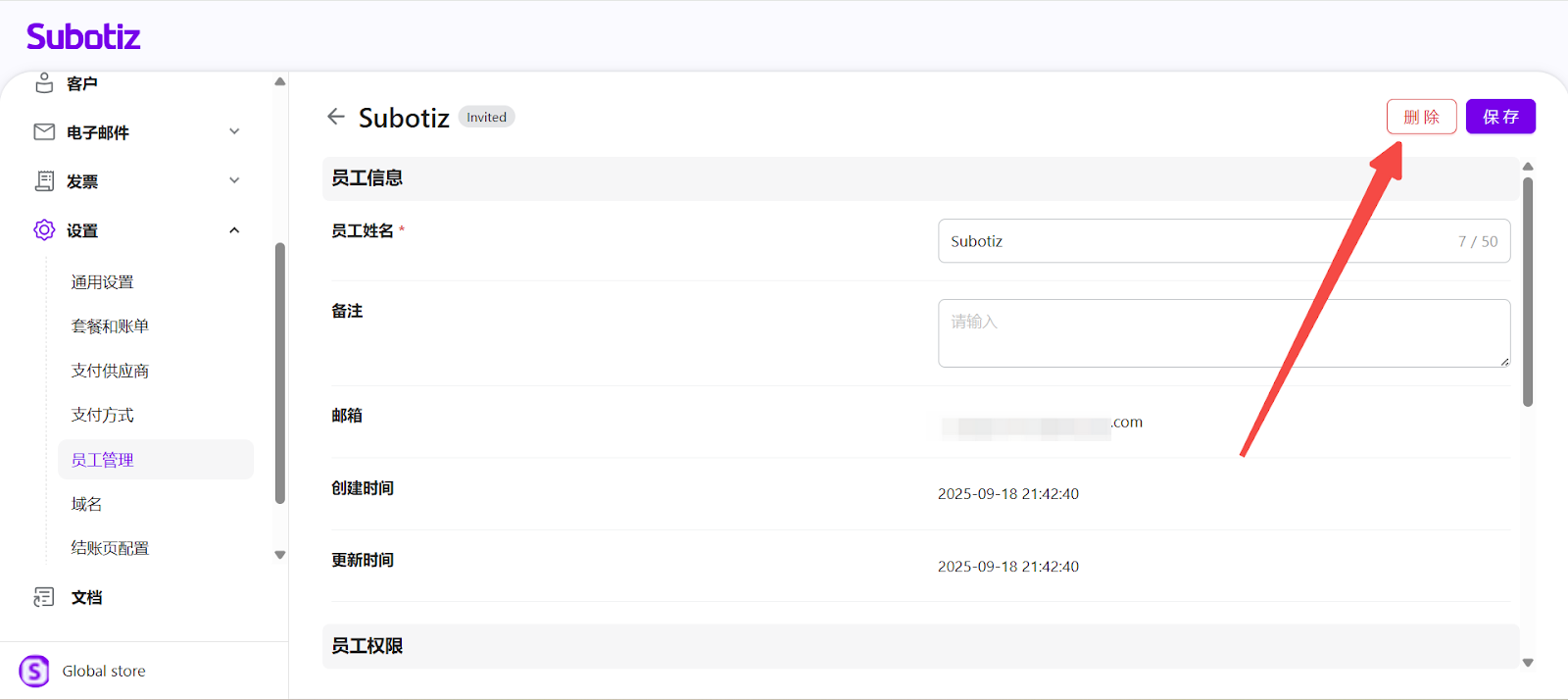Expand the 电子邮件 menu chevron
The width and height of the screenshot is (1568, 700).
pyautogui.click(x=234, y=131)
